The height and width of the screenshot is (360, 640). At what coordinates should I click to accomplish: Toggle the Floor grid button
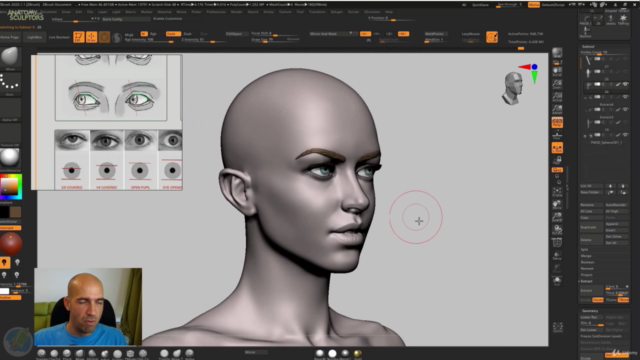(557, 135)
